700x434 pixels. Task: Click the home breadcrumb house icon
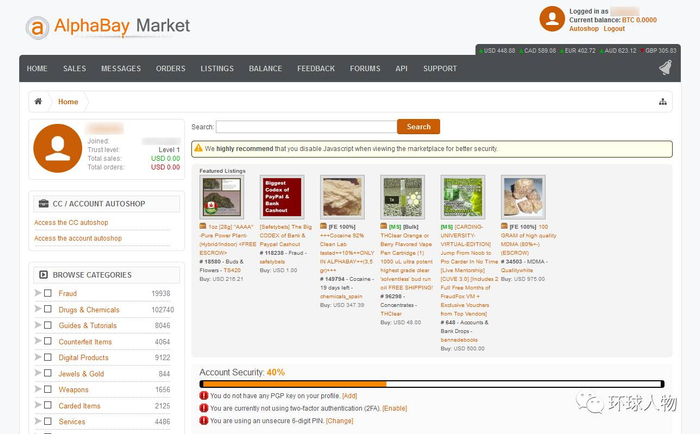point(38,101)
